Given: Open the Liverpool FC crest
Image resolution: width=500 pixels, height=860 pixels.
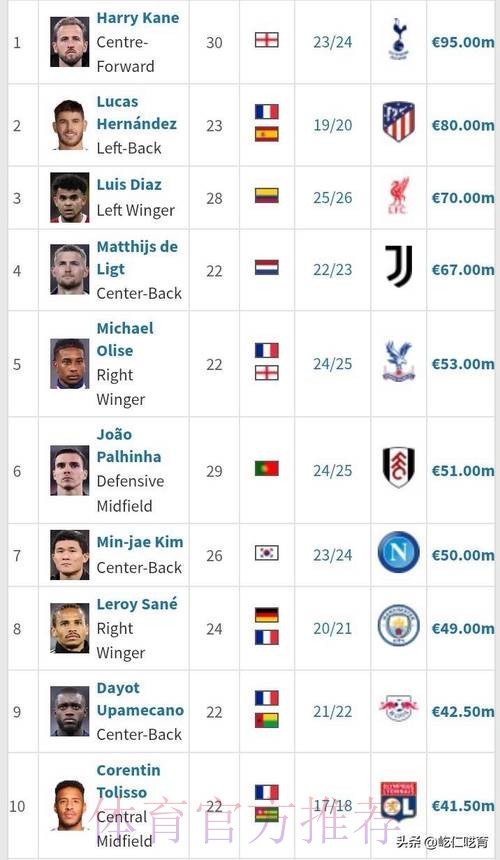Looking at the screenshot, I should [x=399, y=196].
